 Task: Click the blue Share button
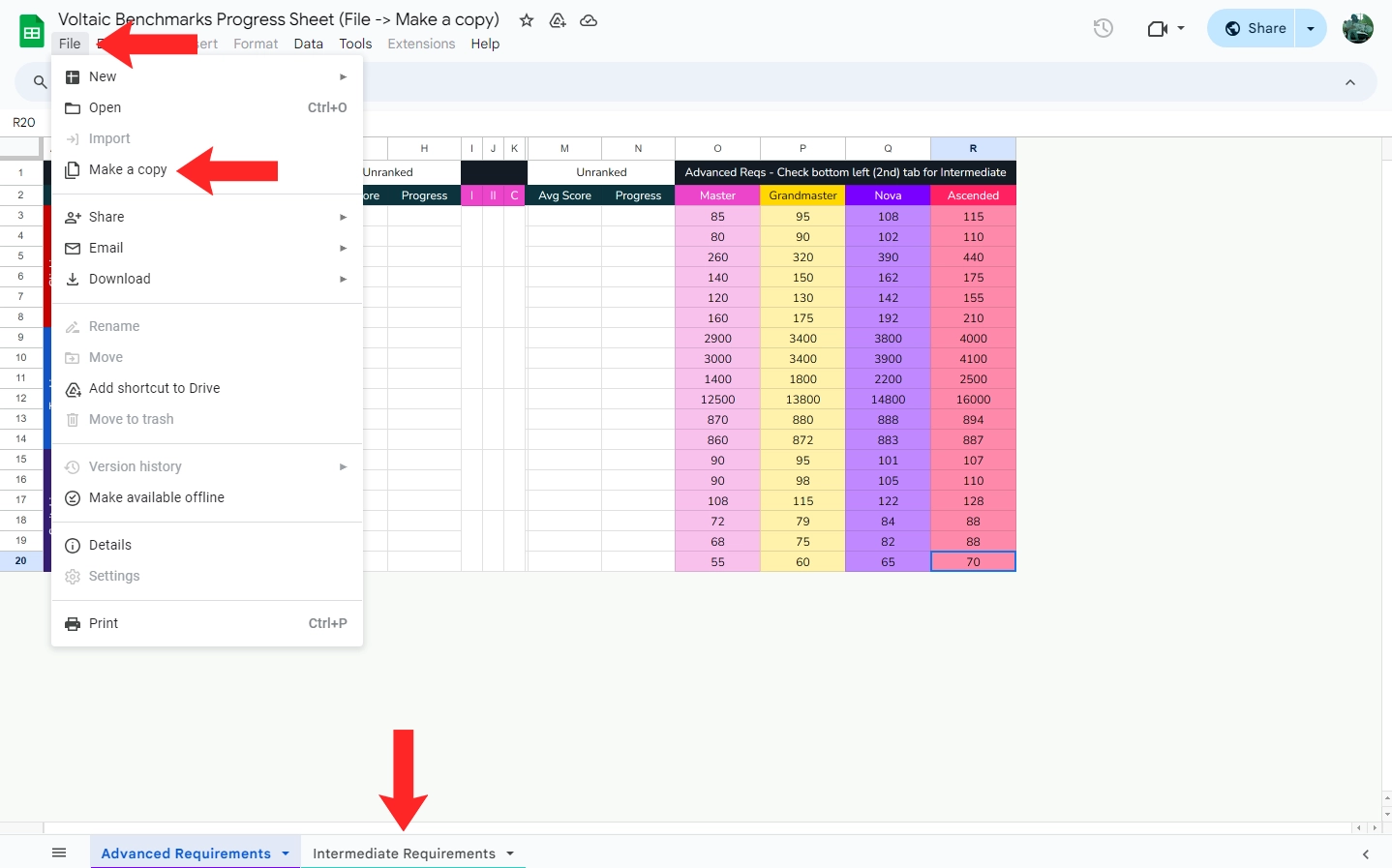point(1256,29)
